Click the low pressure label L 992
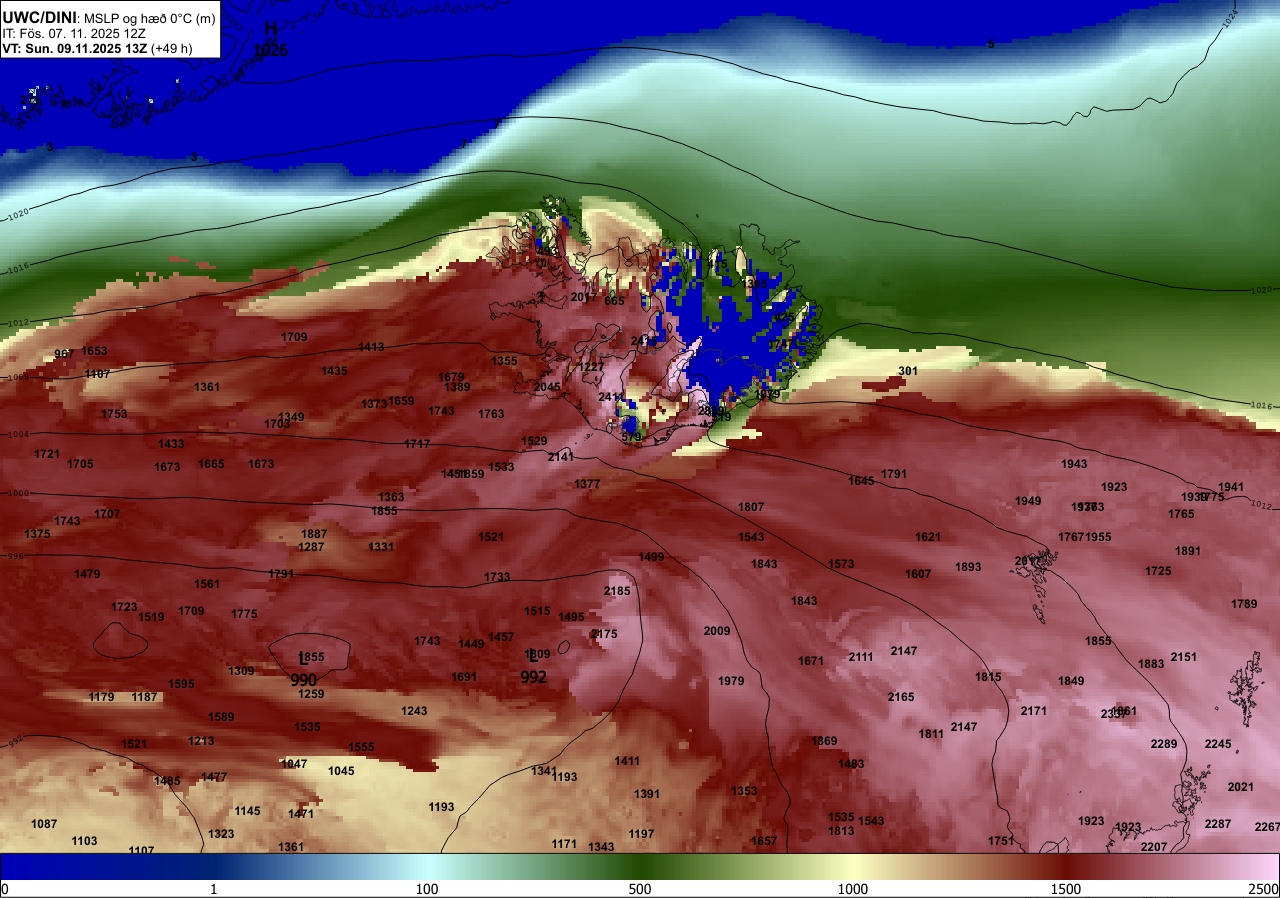Image resolution: width=1280 pixels, height=898 pixels. (534, 666)
